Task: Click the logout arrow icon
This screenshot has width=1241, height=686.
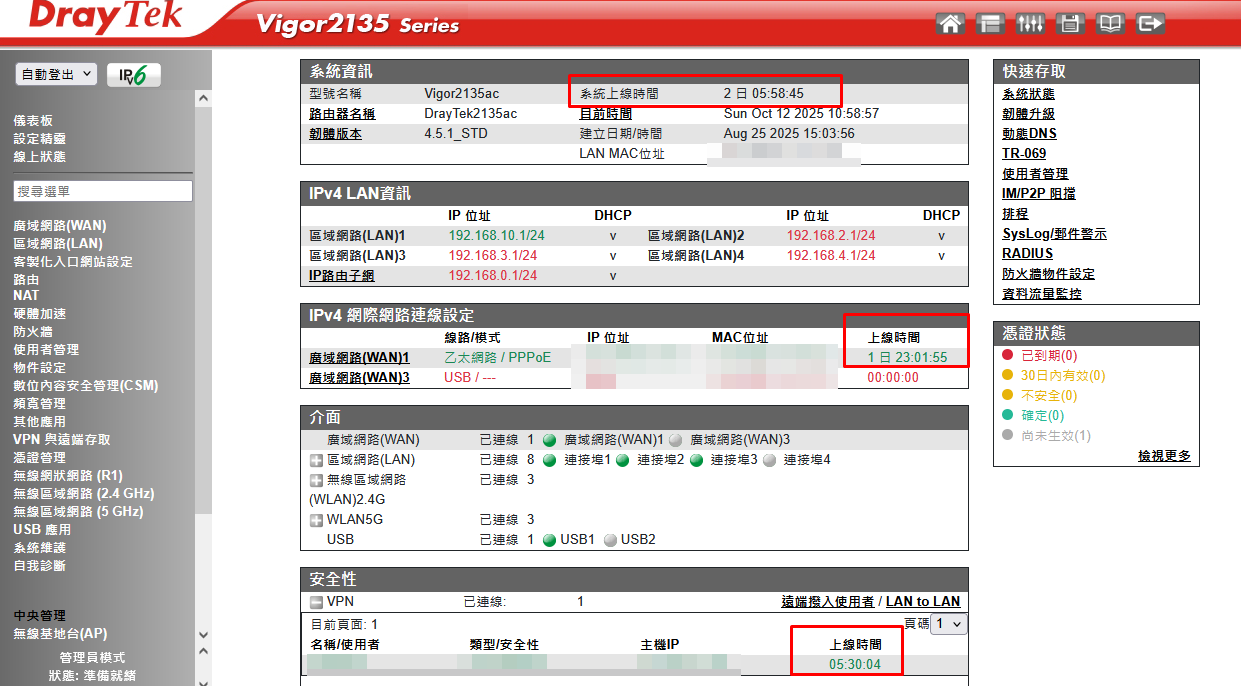Action: point(1151,23)
